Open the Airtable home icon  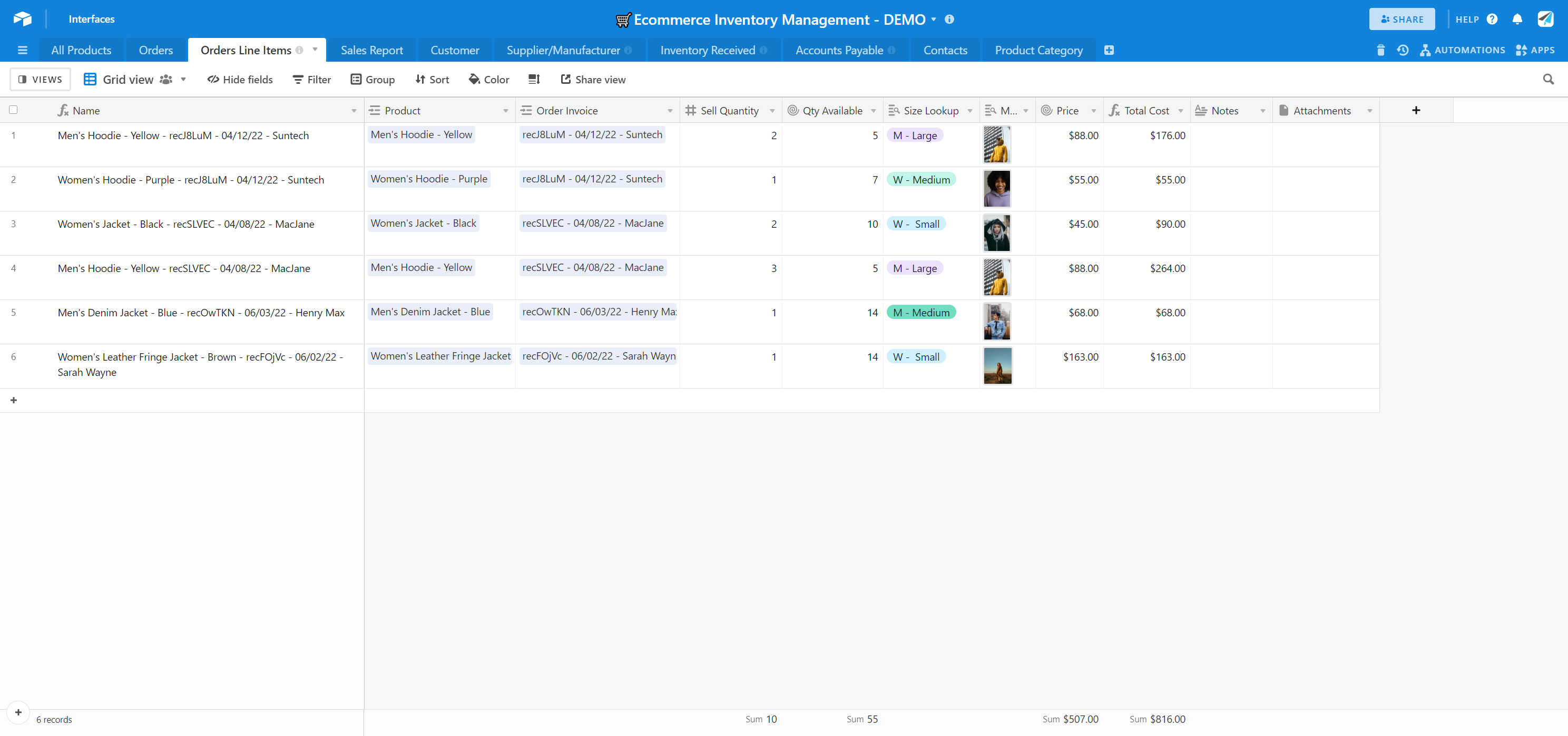point(22,19)
